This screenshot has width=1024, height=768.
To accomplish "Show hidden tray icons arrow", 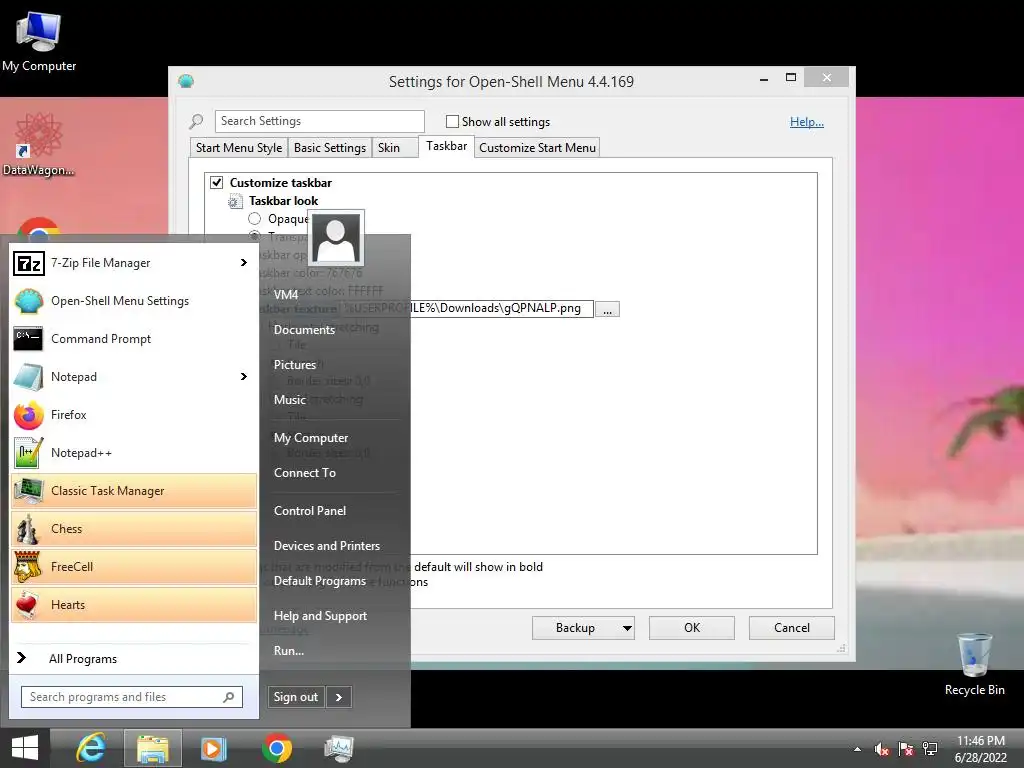I will [x=857, y=749].
